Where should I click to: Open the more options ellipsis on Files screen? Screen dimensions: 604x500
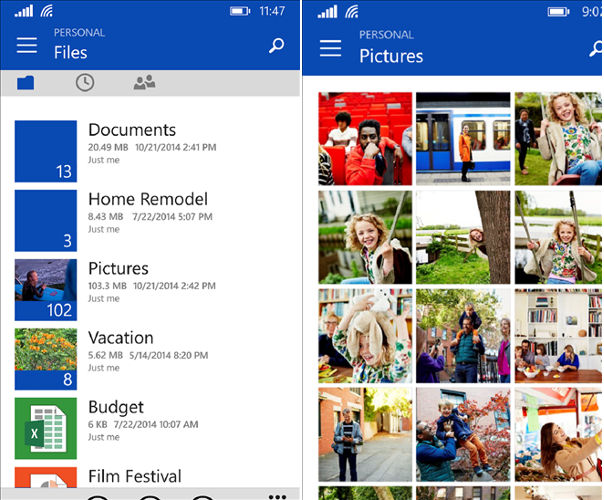(278, 497)
